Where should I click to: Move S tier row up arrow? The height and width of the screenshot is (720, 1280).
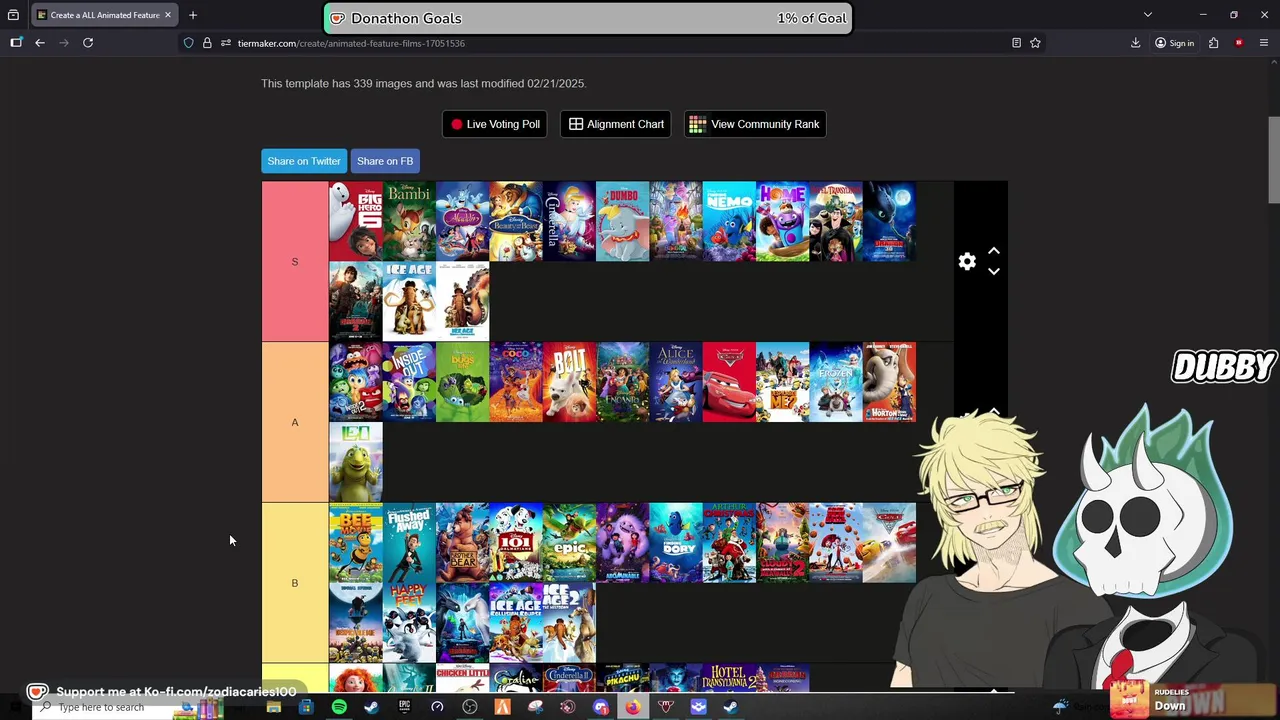tap(994, 251)
